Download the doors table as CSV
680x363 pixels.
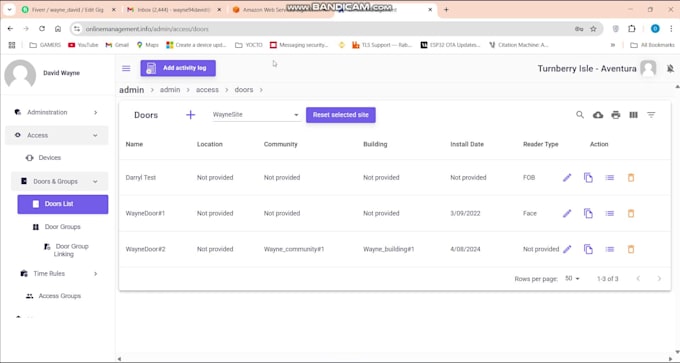[598, 115]
